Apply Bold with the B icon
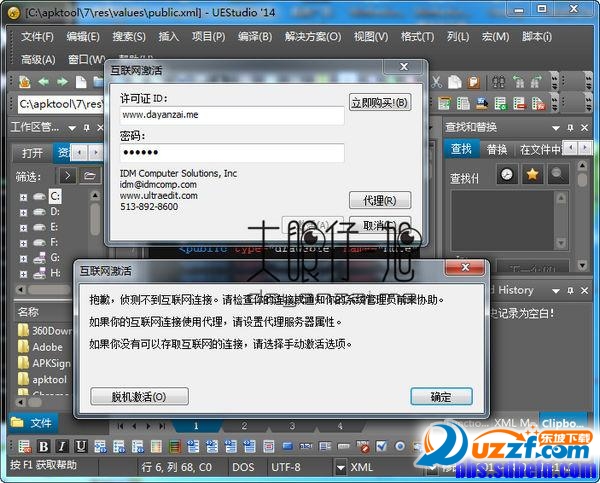 pos(43,446)
